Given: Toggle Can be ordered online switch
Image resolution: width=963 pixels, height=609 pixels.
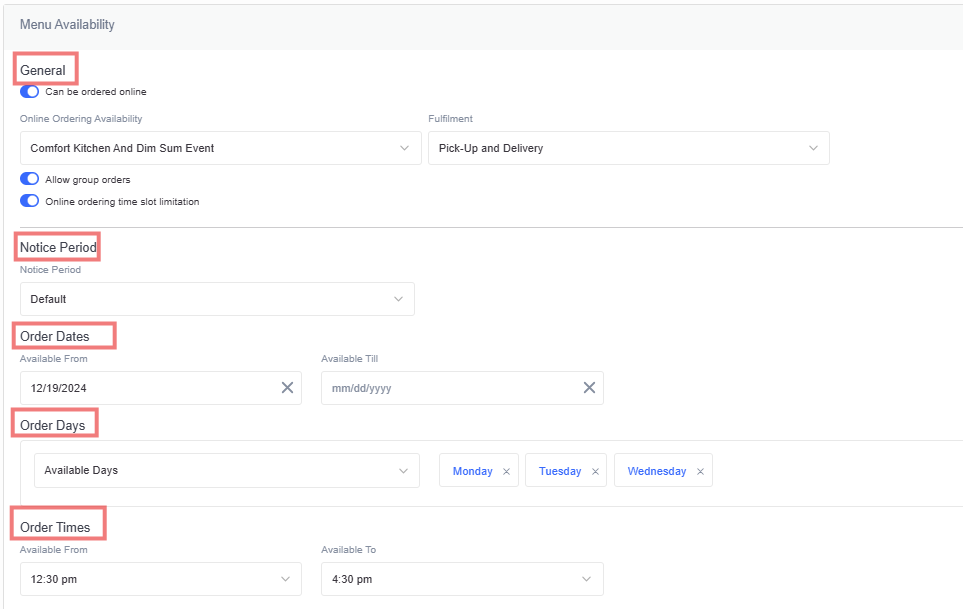Looking at the screenshot, I should pyautogui.click(x=29, y=91).
